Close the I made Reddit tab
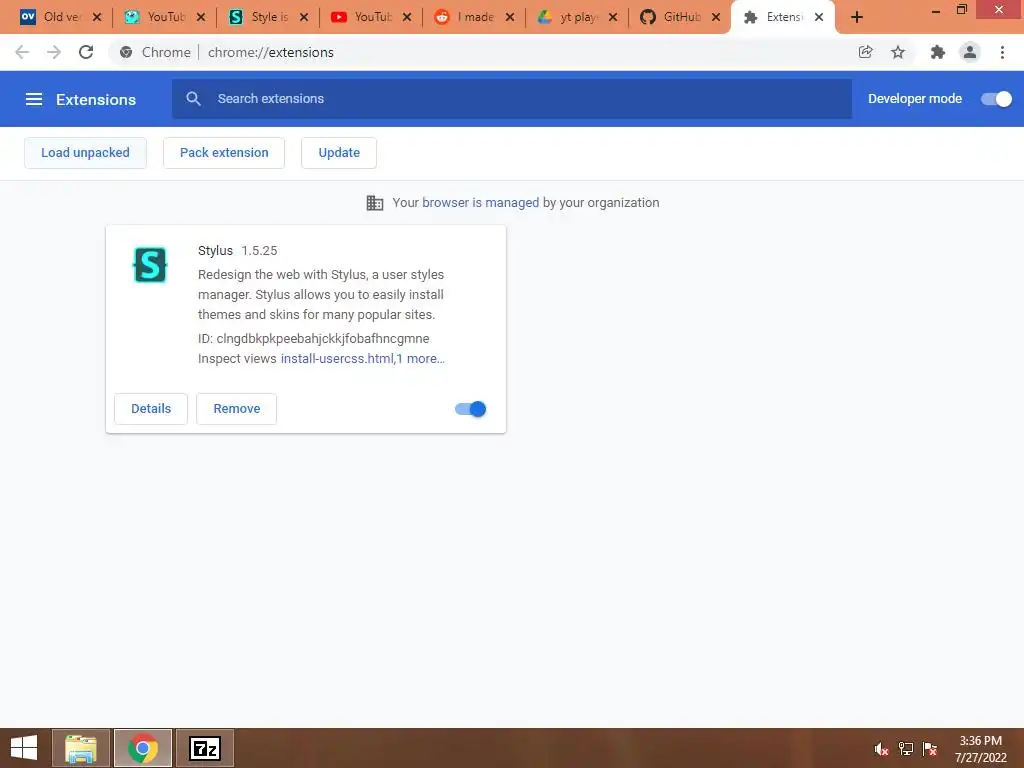 (x=510, y=18)
